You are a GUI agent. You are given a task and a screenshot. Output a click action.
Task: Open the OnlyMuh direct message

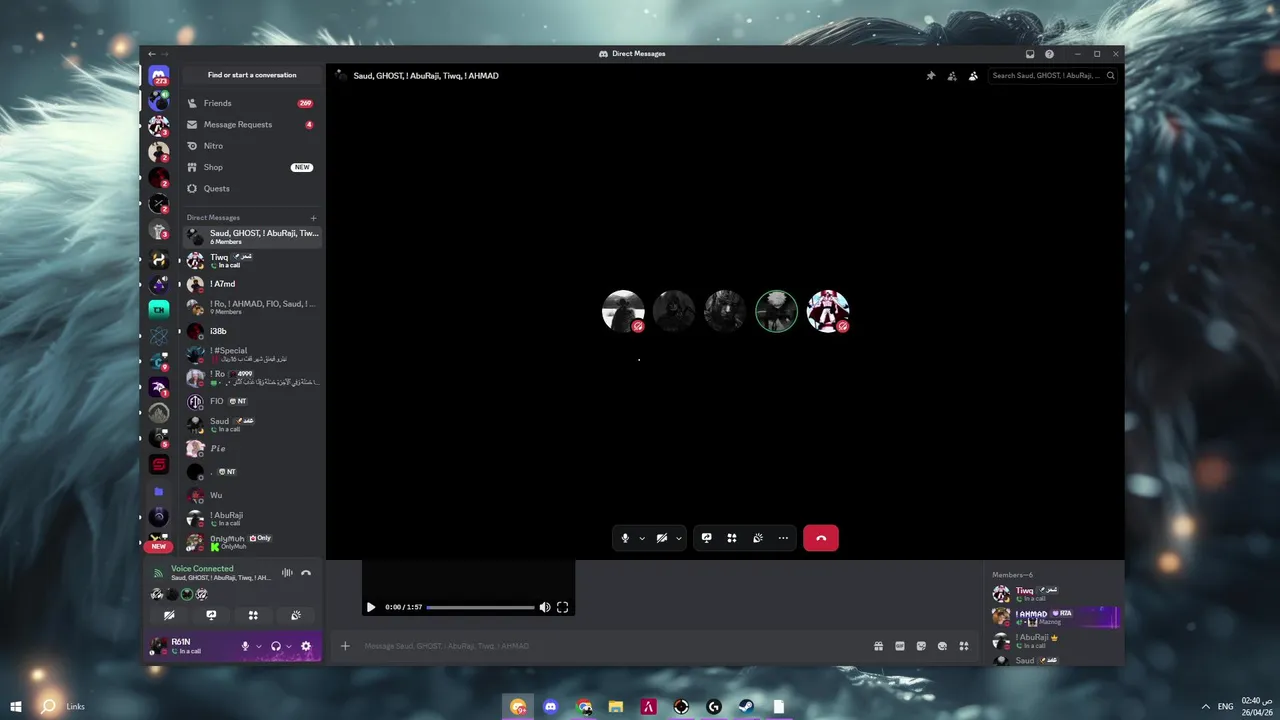pyautogui.click(x=252, y=542)
